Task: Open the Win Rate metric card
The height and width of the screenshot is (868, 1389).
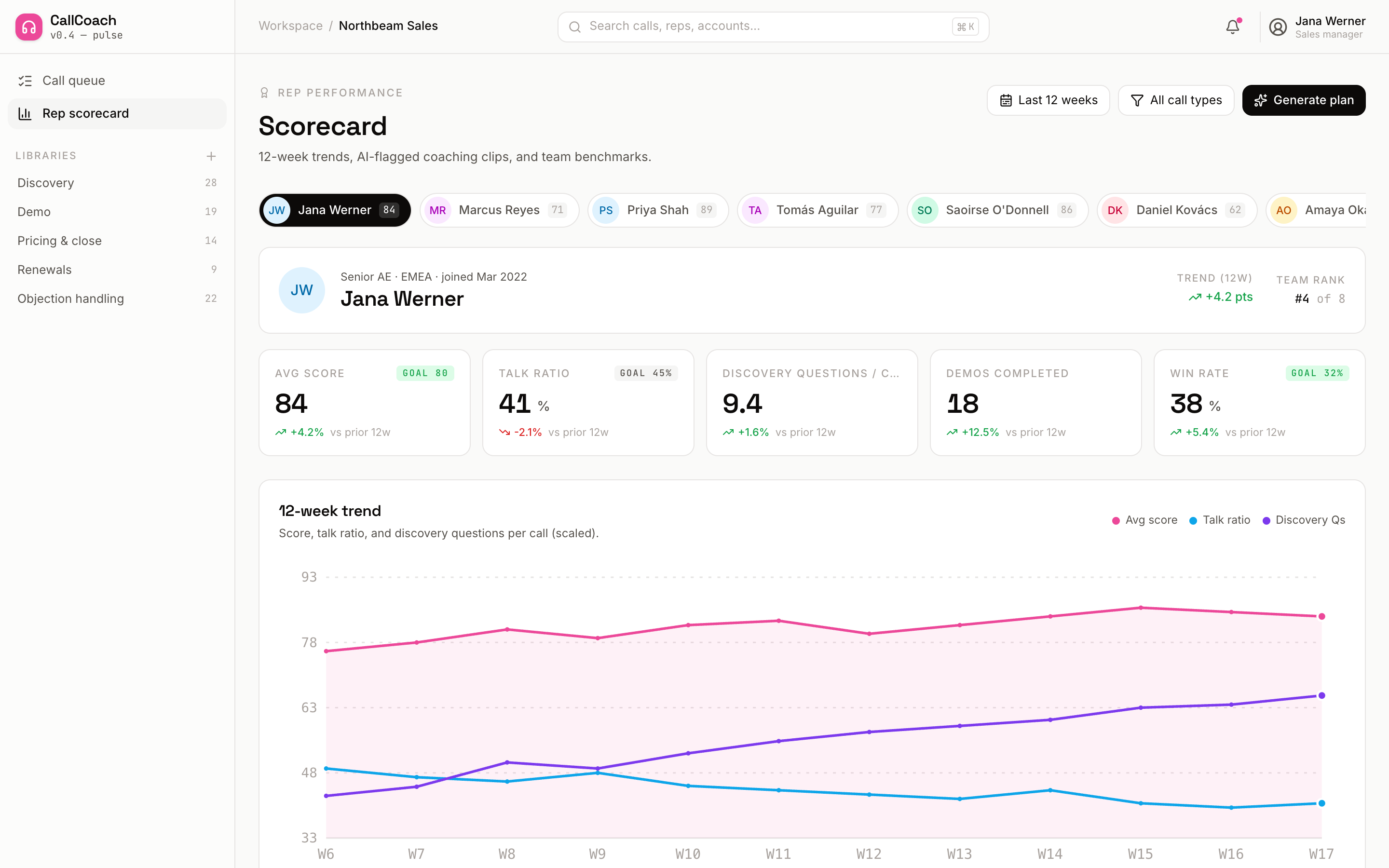Action: pos(1259,403)
